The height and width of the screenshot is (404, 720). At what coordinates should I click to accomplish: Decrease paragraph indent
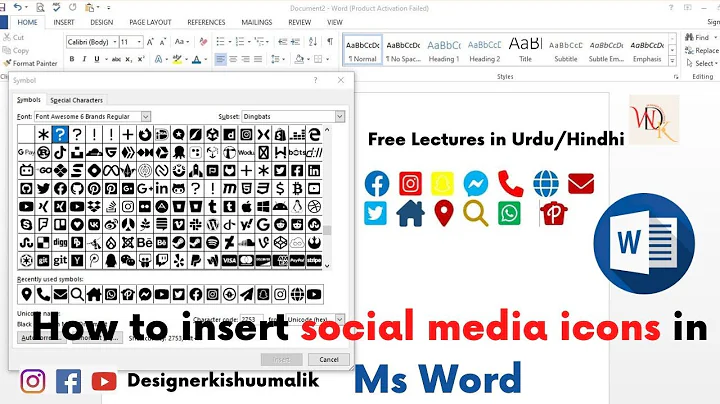click(x=282, y=42)
